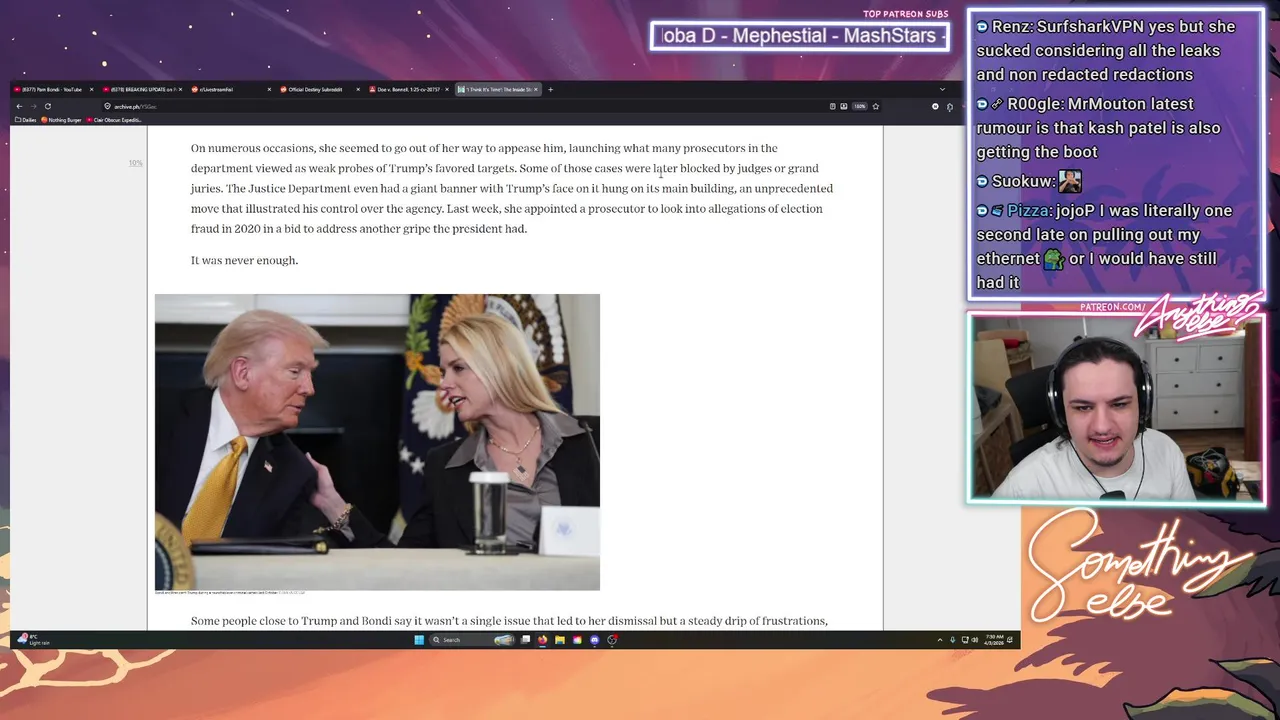
Task: Open the network icon in system tray
Action: pyautogui.click(x=964, y=640)
